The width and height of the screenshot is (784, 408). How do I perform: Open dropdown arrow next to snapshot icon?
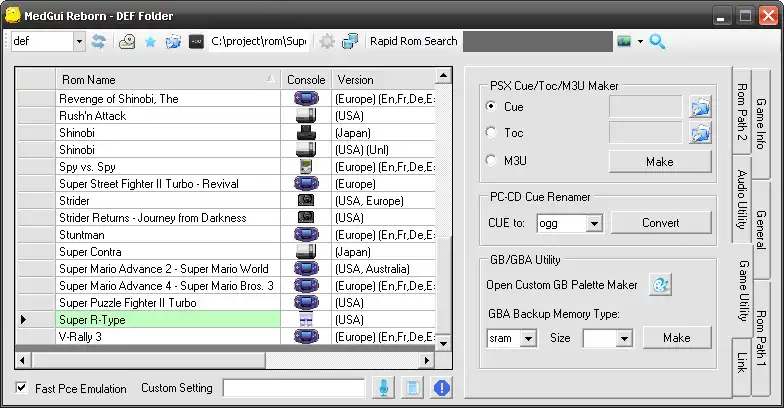click(x=640, y=42)
